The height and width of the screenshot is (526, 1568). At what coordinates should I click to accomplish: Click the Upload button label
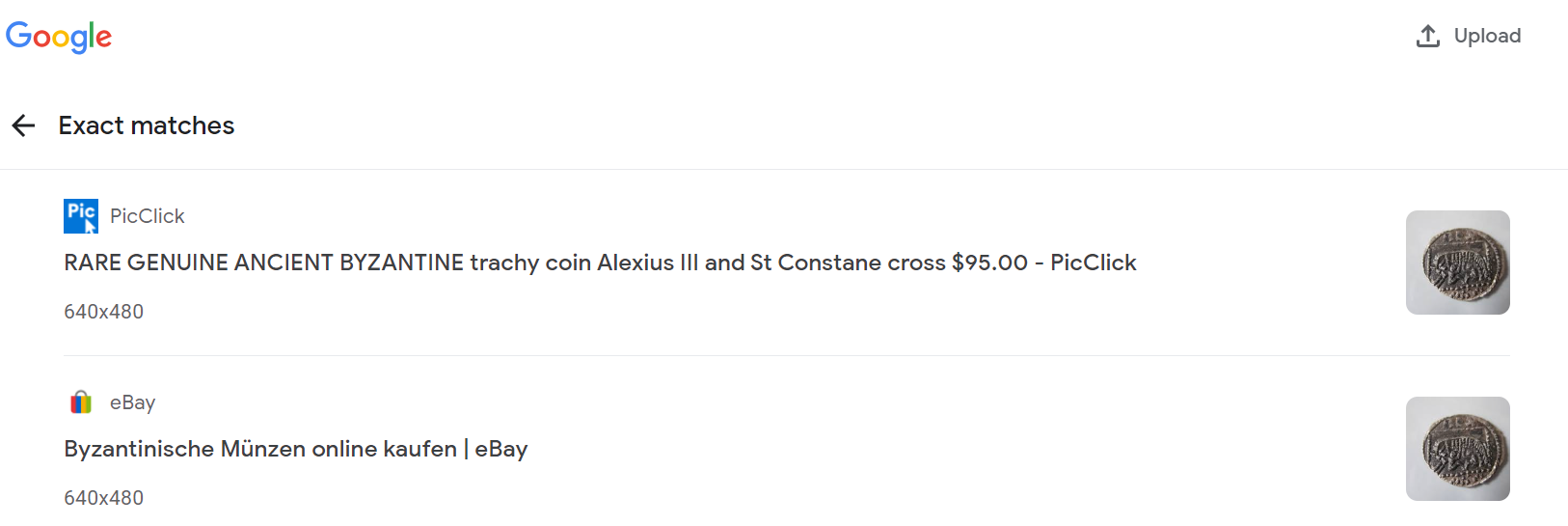pyautogui.click(x=1487, y=36)
